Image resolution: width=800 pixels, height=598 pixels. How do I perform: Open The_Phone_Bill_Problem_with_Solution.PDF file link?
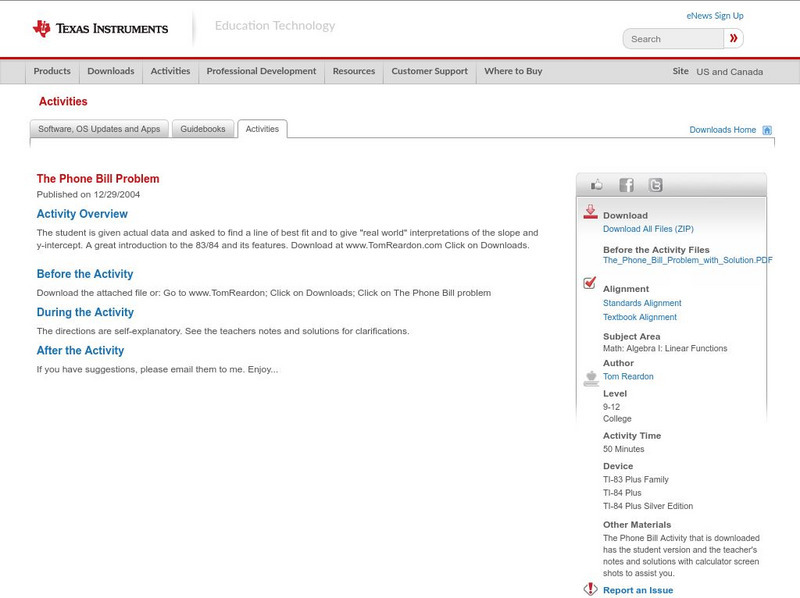pos(687,260)
